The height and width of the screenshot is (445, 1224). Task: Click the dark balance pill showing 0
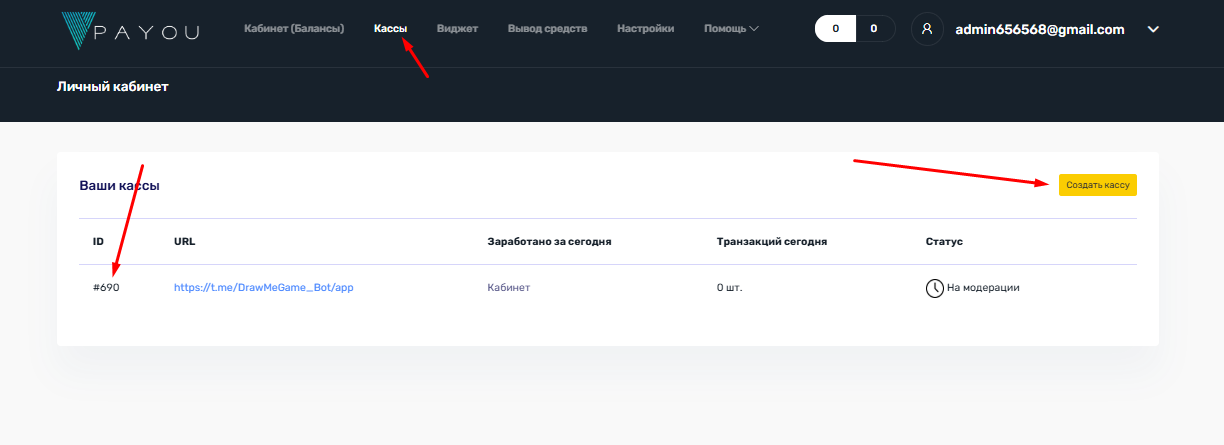[873, 29]
